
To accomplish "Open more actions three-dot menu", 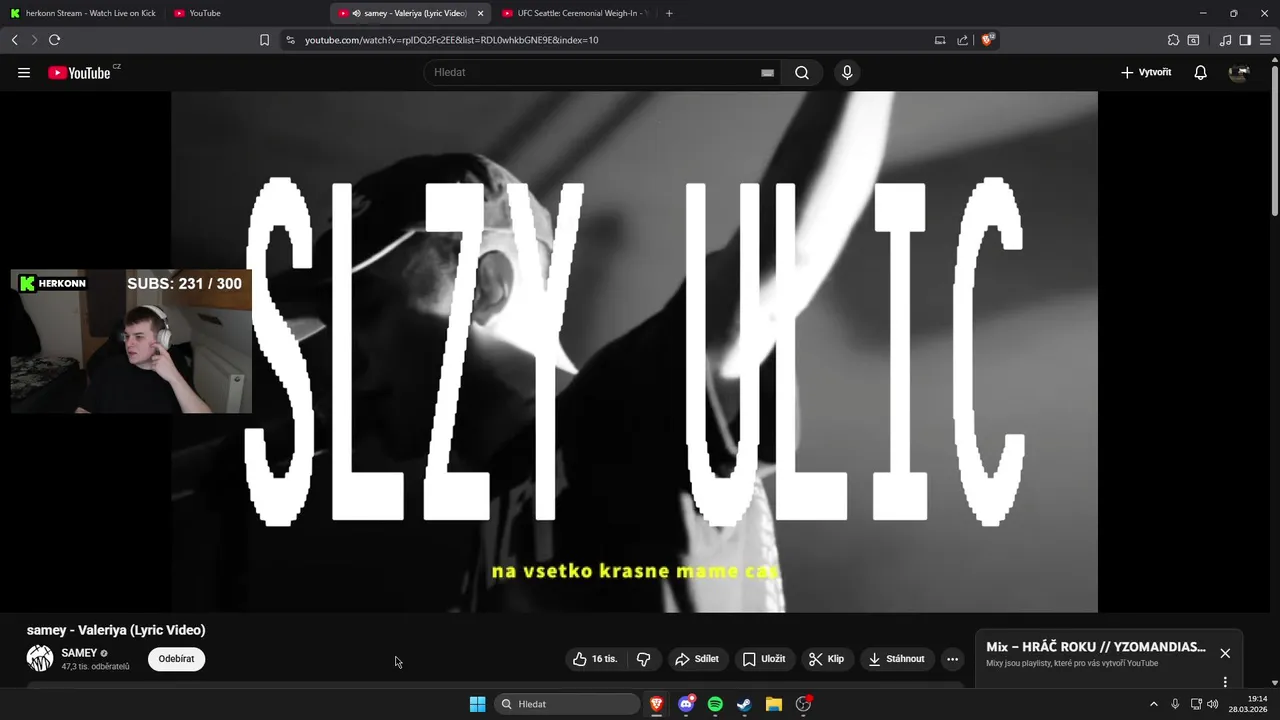I will pos(952,659).
